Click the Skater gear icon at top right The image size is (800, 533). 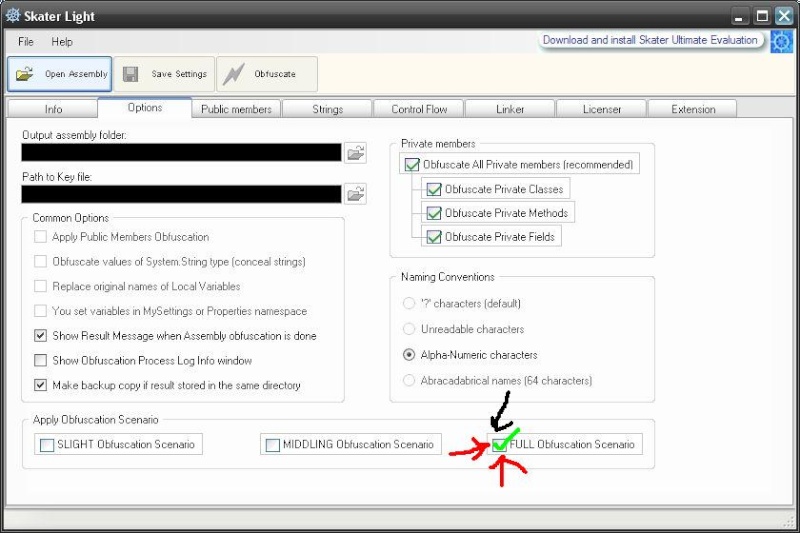click(781, 41)
